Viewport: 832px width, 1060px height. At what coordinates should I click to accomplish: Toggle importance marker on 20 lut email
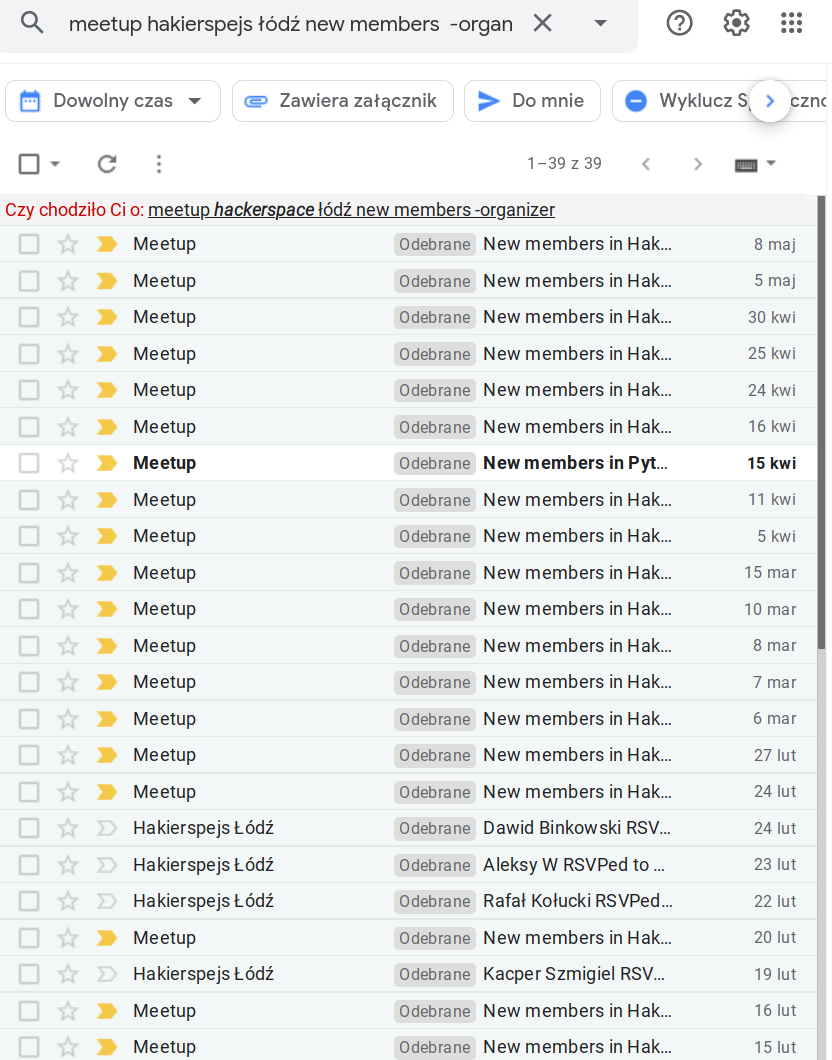click(x=107, y=938)
